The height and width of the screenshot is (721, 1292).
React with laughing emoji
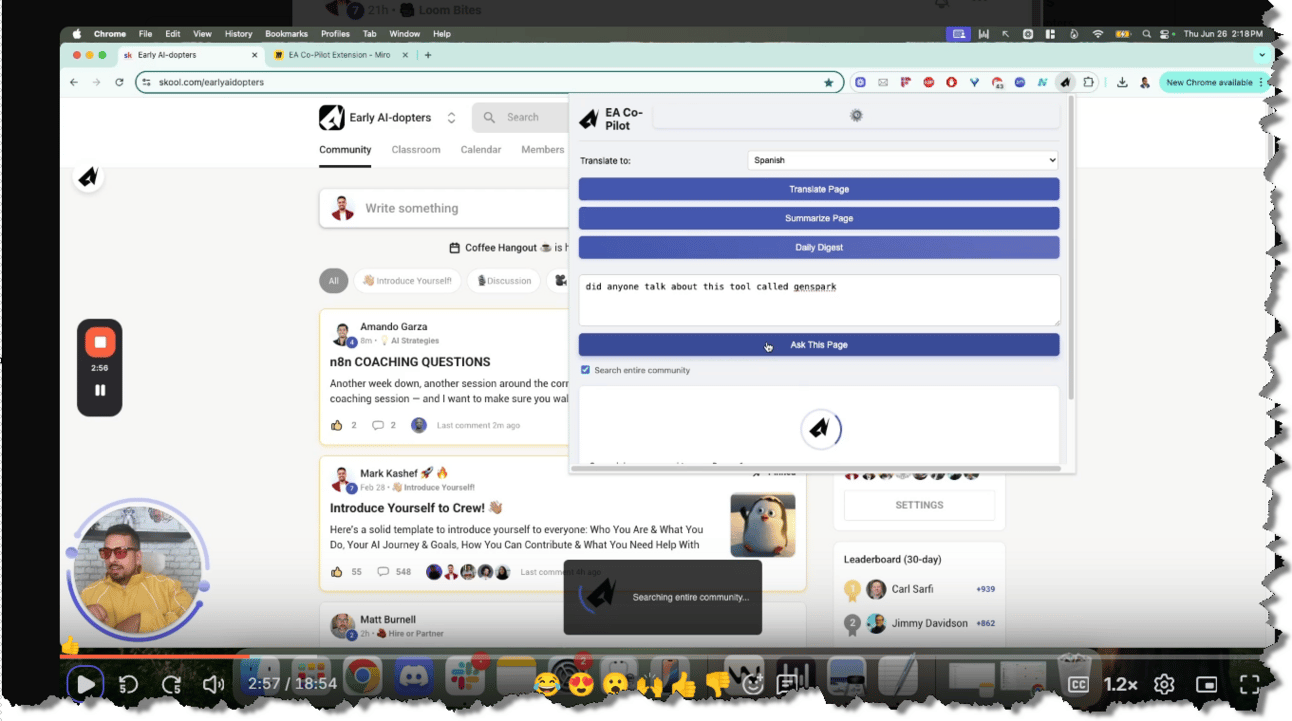pyautogui.click(x=547, y=685)
